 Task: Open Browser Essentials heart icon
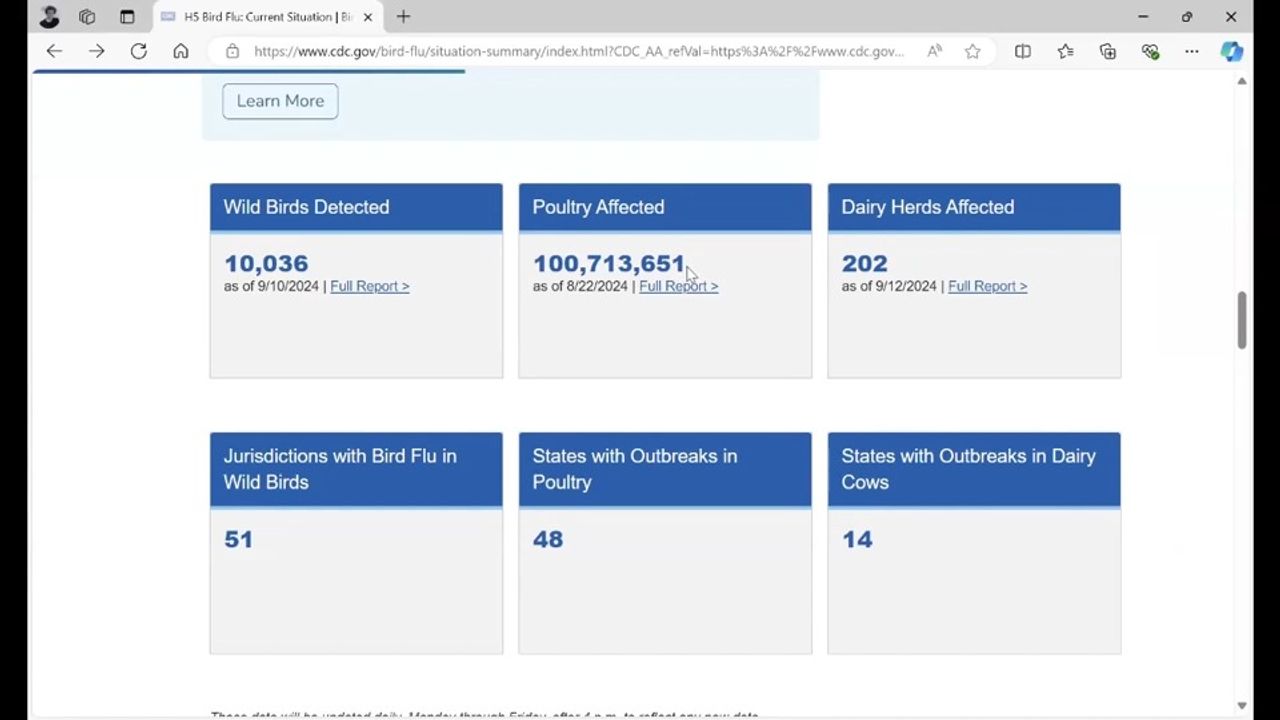1150,51
